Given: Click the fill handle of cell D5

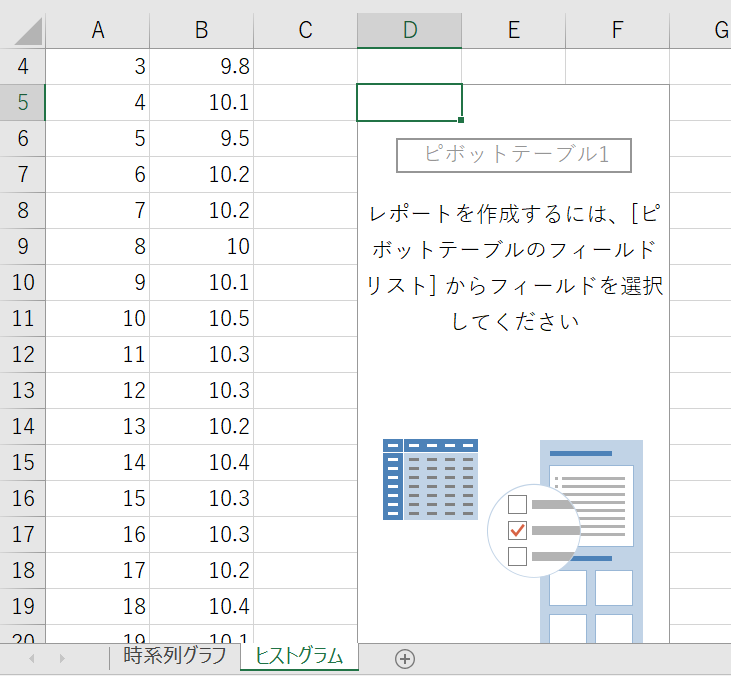Looking at the screenshot, I should tap(461, 120).
